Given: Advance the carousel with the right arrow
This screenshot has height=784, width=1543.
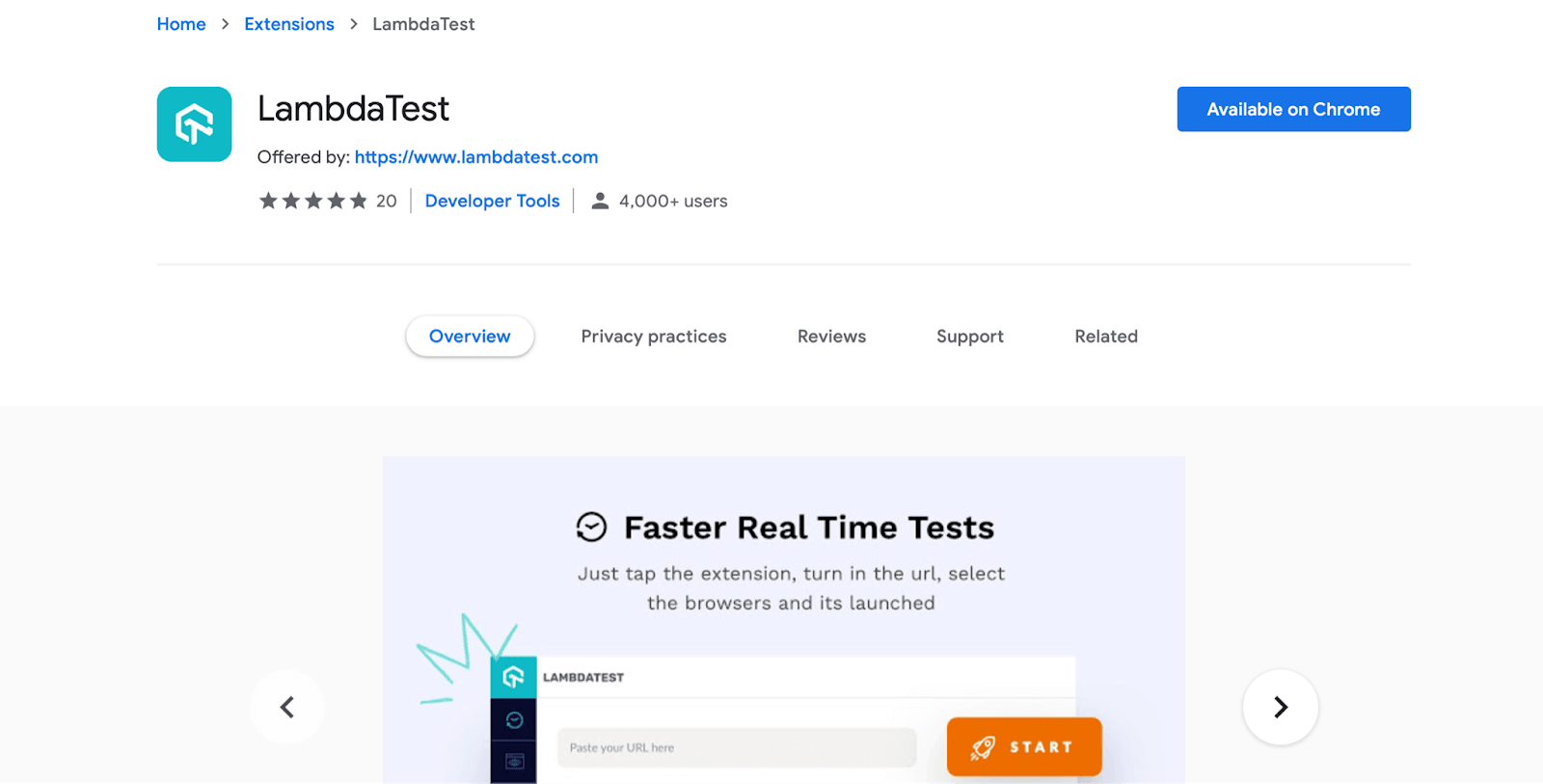Looking at the screenshot, I should tap(1280, 707).
